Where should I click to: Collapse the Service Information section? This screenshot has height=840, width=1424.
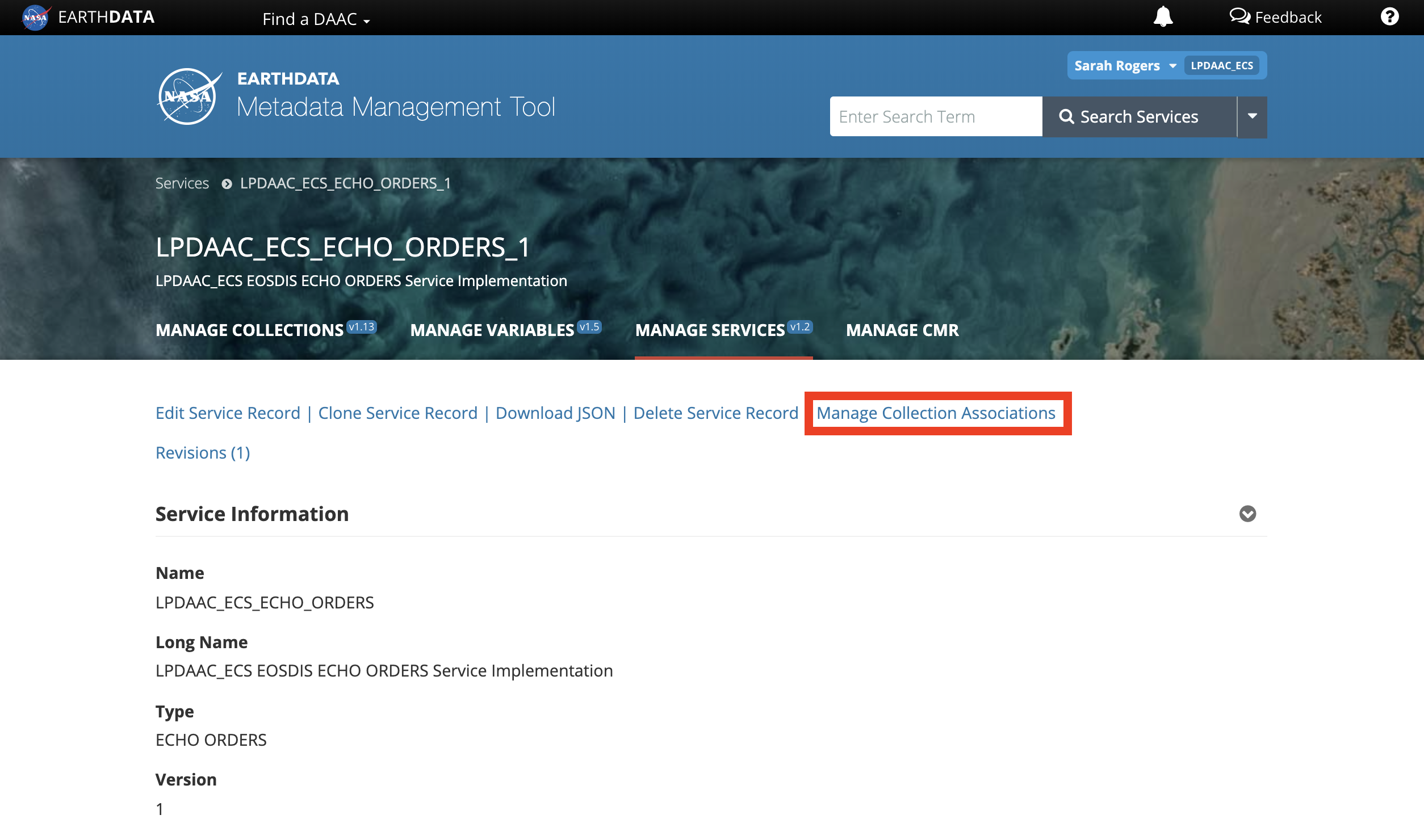click(x=1247, y=514)
